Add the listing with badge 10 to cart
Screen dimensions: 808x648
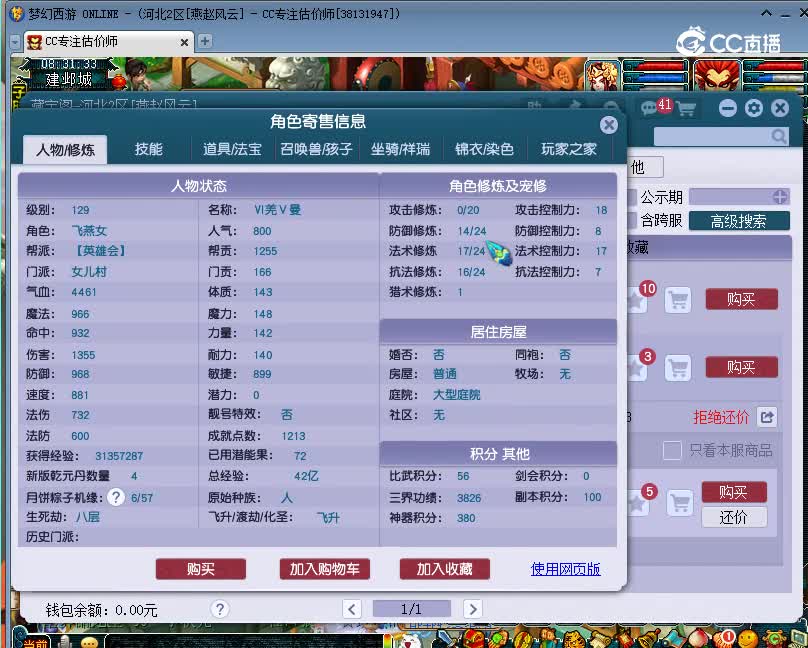click(678, 300)
